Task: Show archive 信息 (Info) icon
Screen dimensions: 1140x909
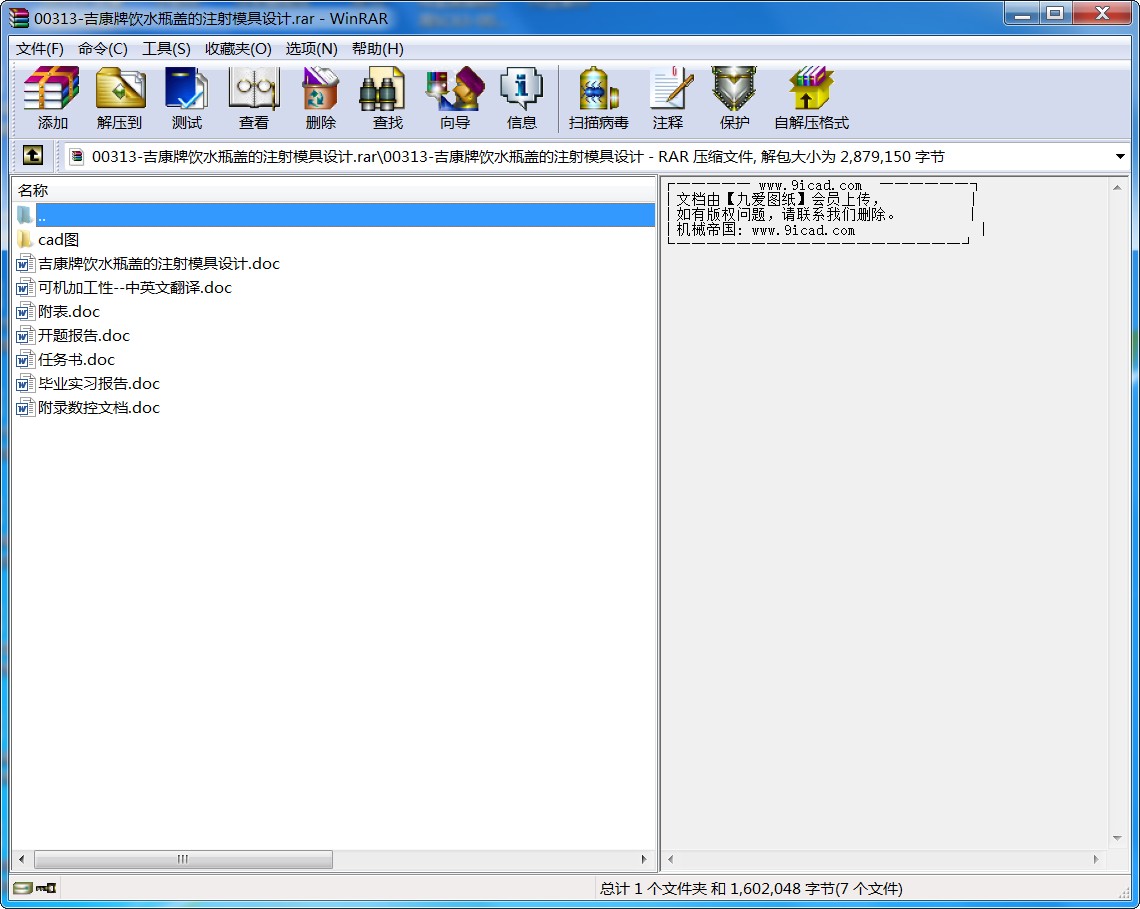Action: [521, 89]
